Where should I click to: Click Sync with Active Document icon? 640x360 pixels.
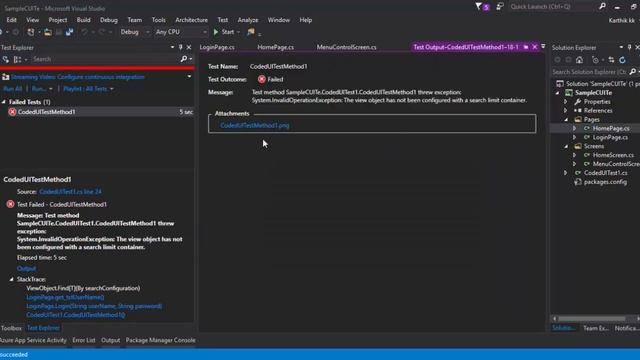611,60
